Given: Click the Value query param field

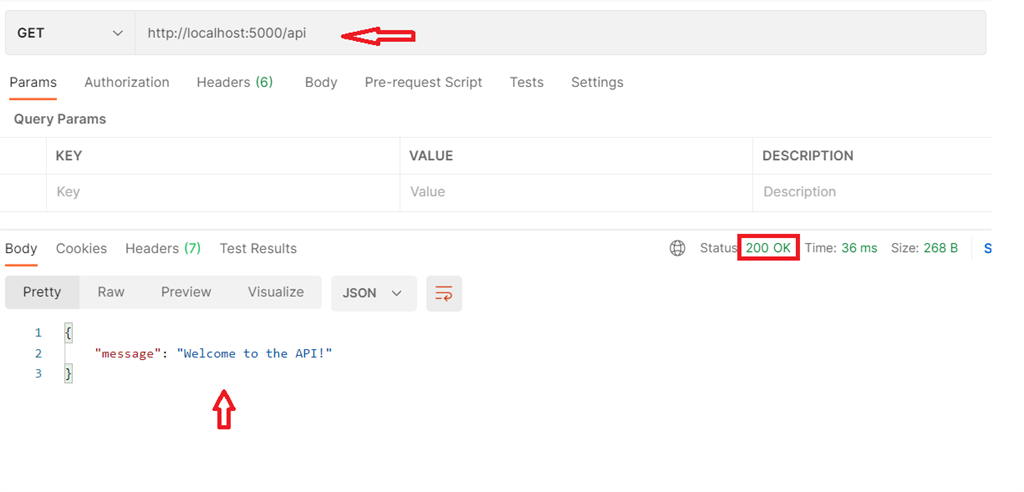Looking at the screenshot, I should (576, 192).
